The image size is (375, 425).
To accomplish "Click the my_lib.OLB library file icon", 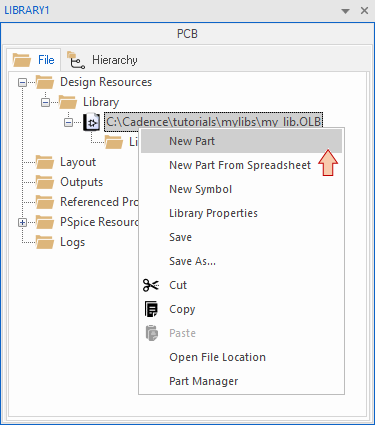I will pyautogui.click(x=92, y=122).
